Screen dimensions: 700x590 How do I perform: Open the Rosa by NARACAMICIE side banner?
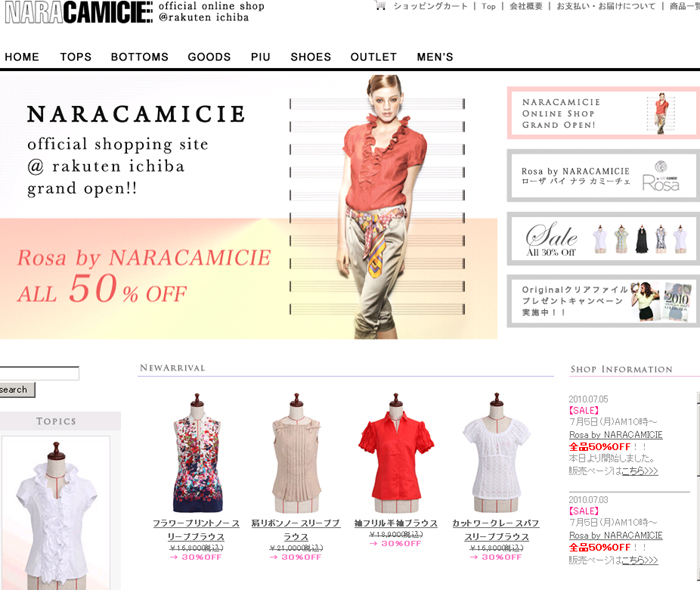point(603,175)
